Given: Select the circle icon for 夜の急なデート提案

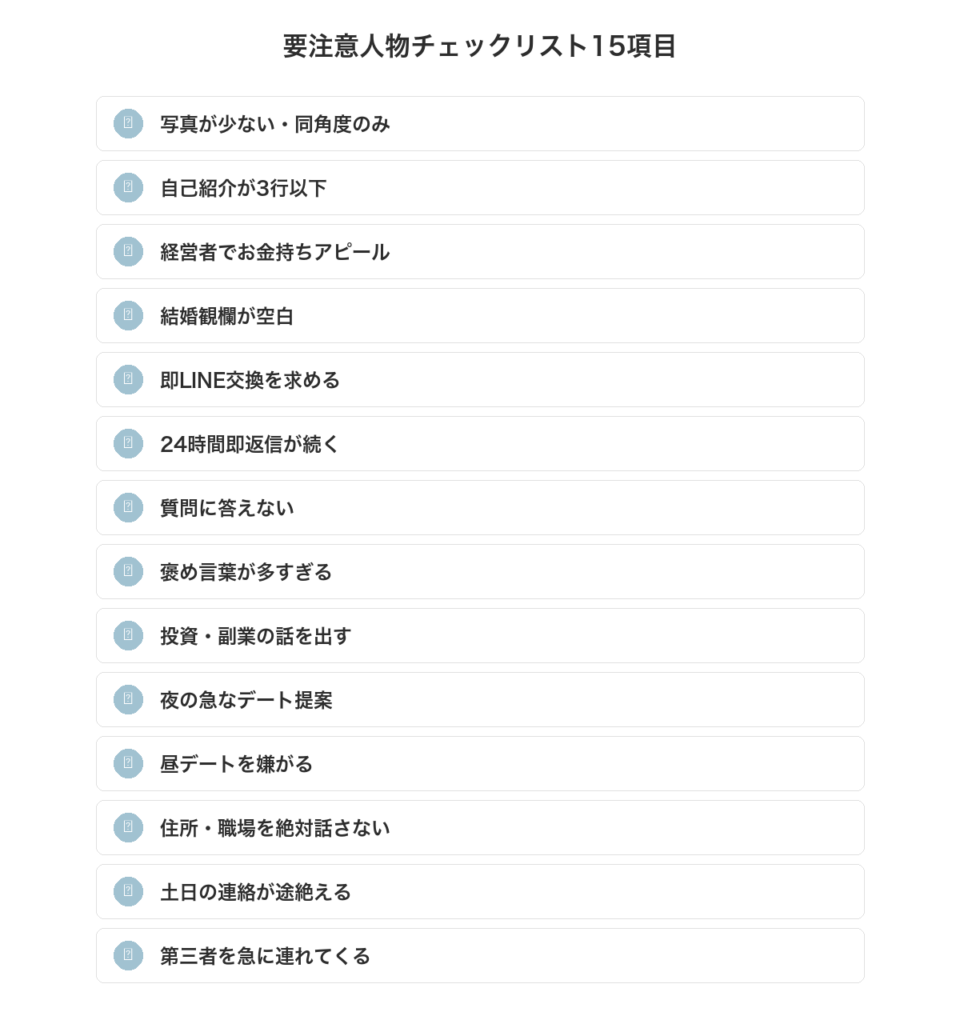Looking at the screenshot, I should point(128,700).
